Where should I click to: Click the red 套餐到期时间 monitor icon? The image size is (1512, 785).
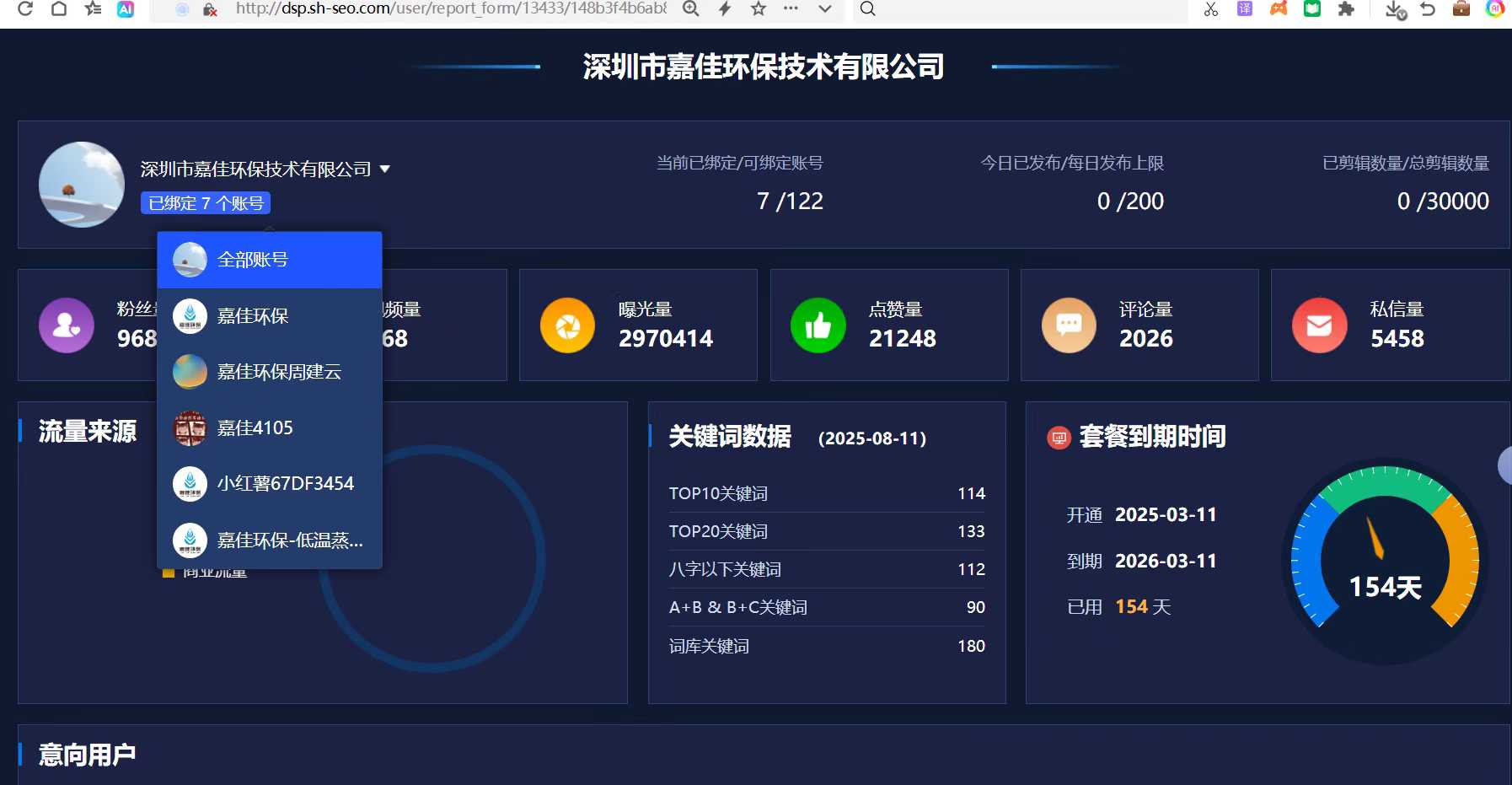pos(1059,438)
